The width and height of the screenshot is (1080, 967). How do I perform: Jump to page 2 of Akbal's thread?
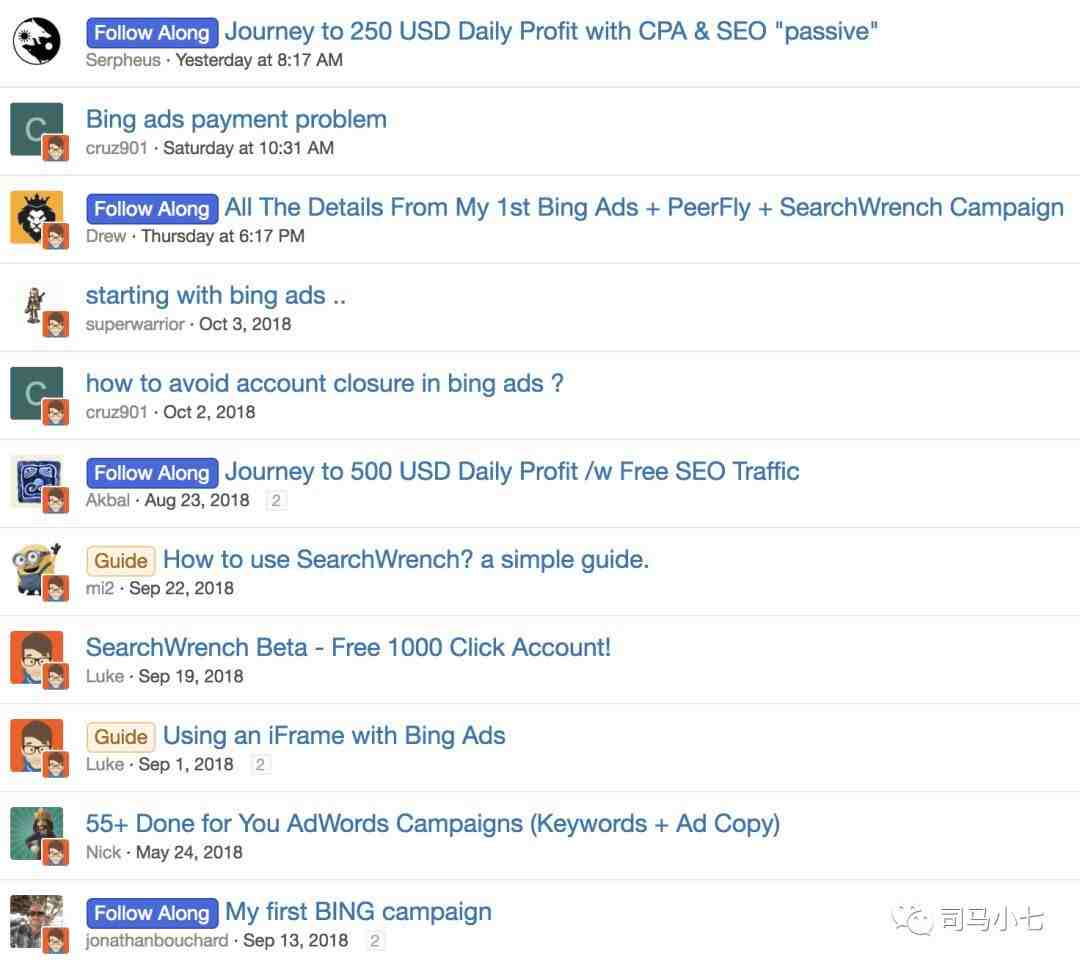[x=276, y=500]
